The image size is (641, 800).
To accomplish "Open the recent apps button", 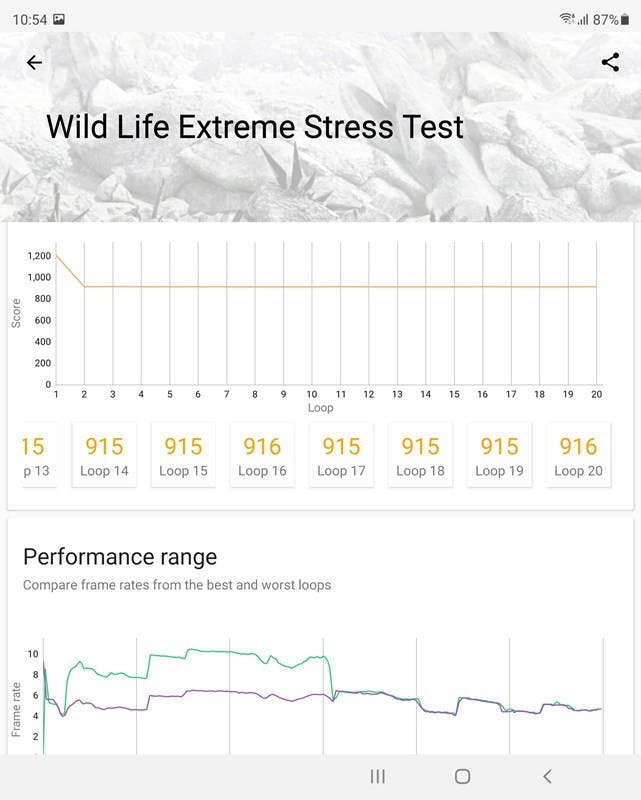I will point(378,776).
